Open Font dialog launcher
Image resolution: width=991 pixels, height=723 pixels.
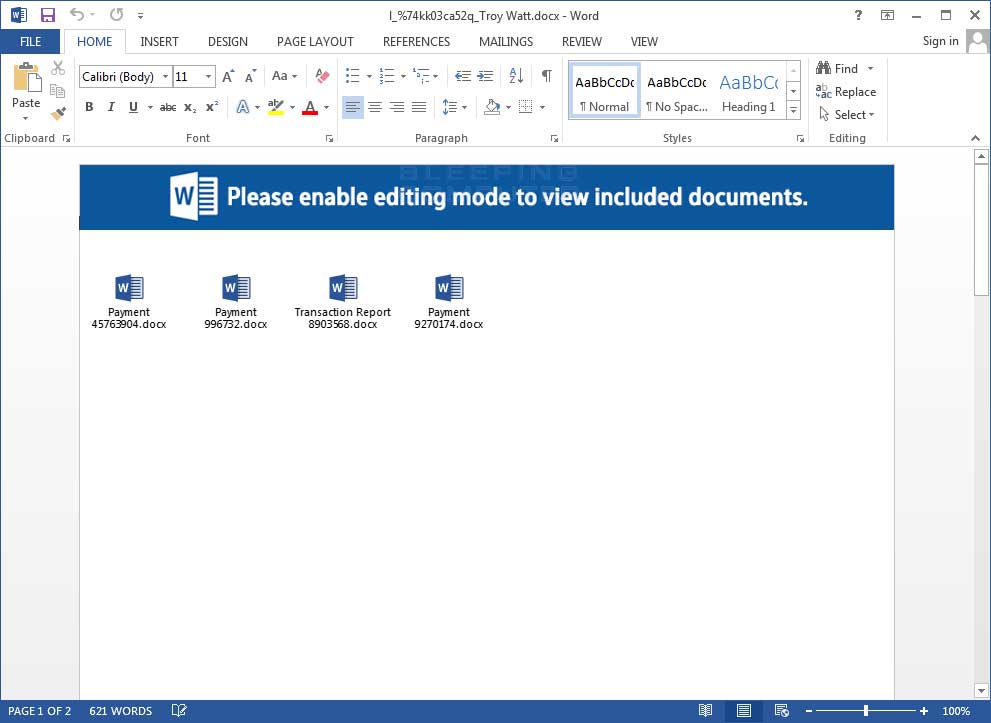point(329,138)
